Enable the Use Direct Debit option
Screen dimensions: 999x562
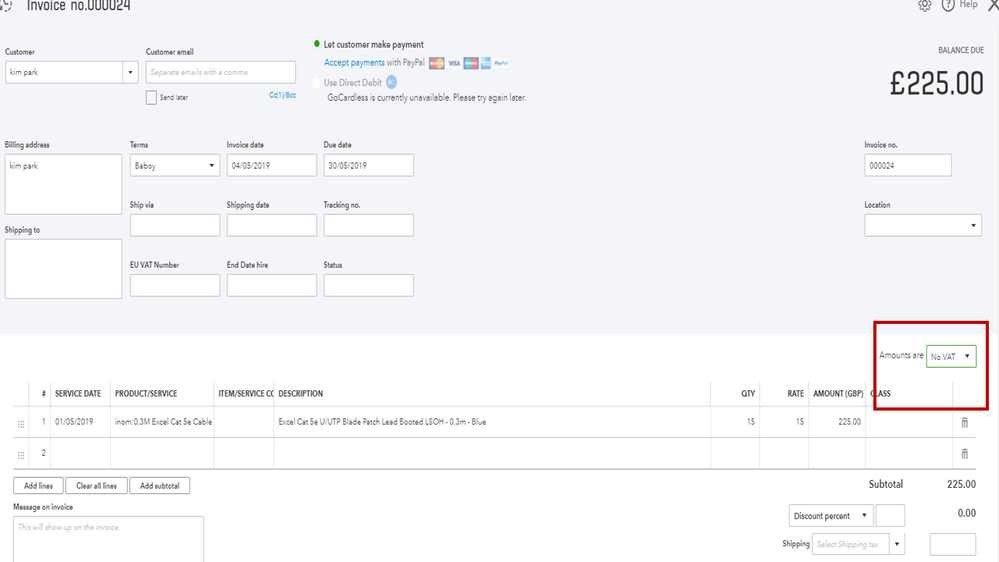317,83
